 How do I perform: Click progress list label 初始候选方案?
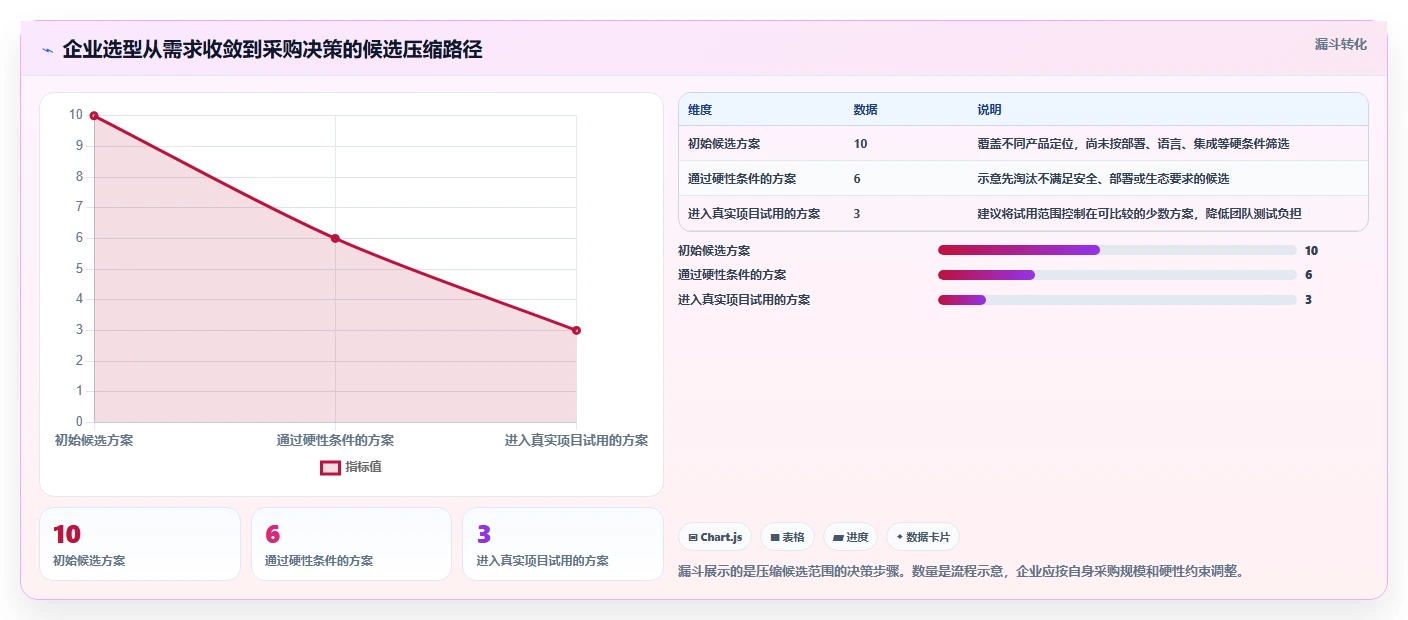pyautogui.click(x=714, y=251)
